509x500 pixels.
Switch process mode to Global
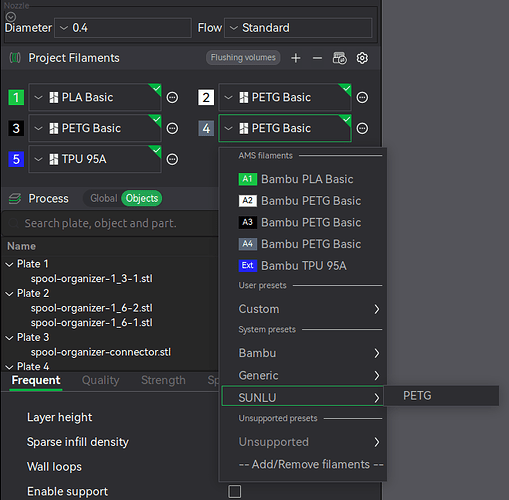(104, 198)
